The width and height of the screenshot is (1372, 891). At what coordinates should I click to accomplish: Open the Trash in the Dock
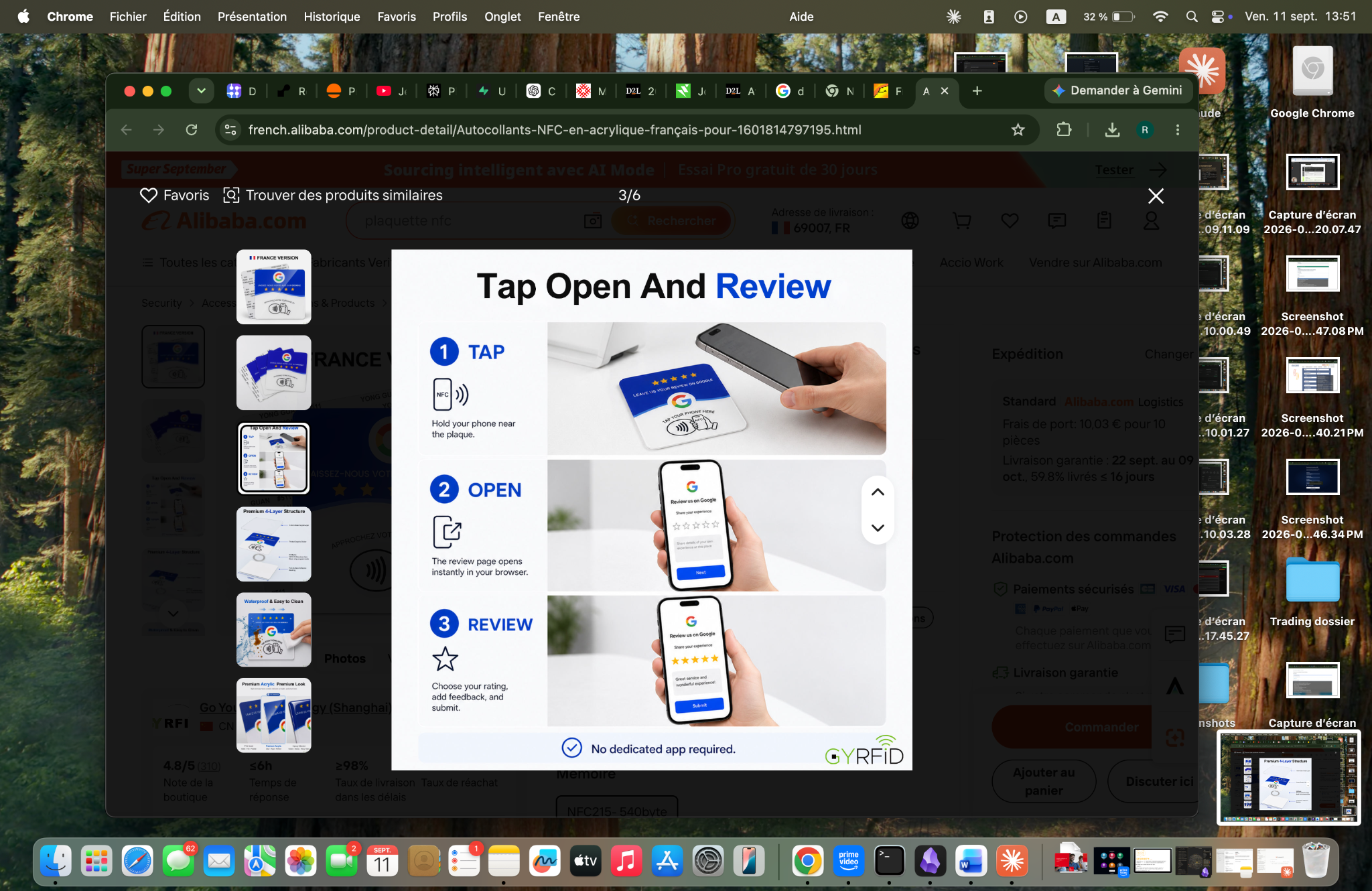1316,861
